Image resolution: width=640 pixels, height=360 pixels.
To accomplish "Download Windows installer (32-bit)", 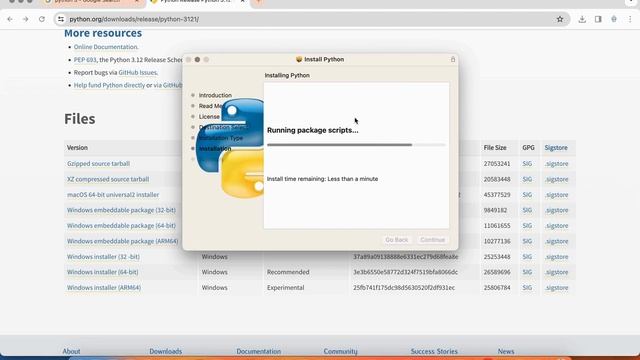I will [103, 257].
